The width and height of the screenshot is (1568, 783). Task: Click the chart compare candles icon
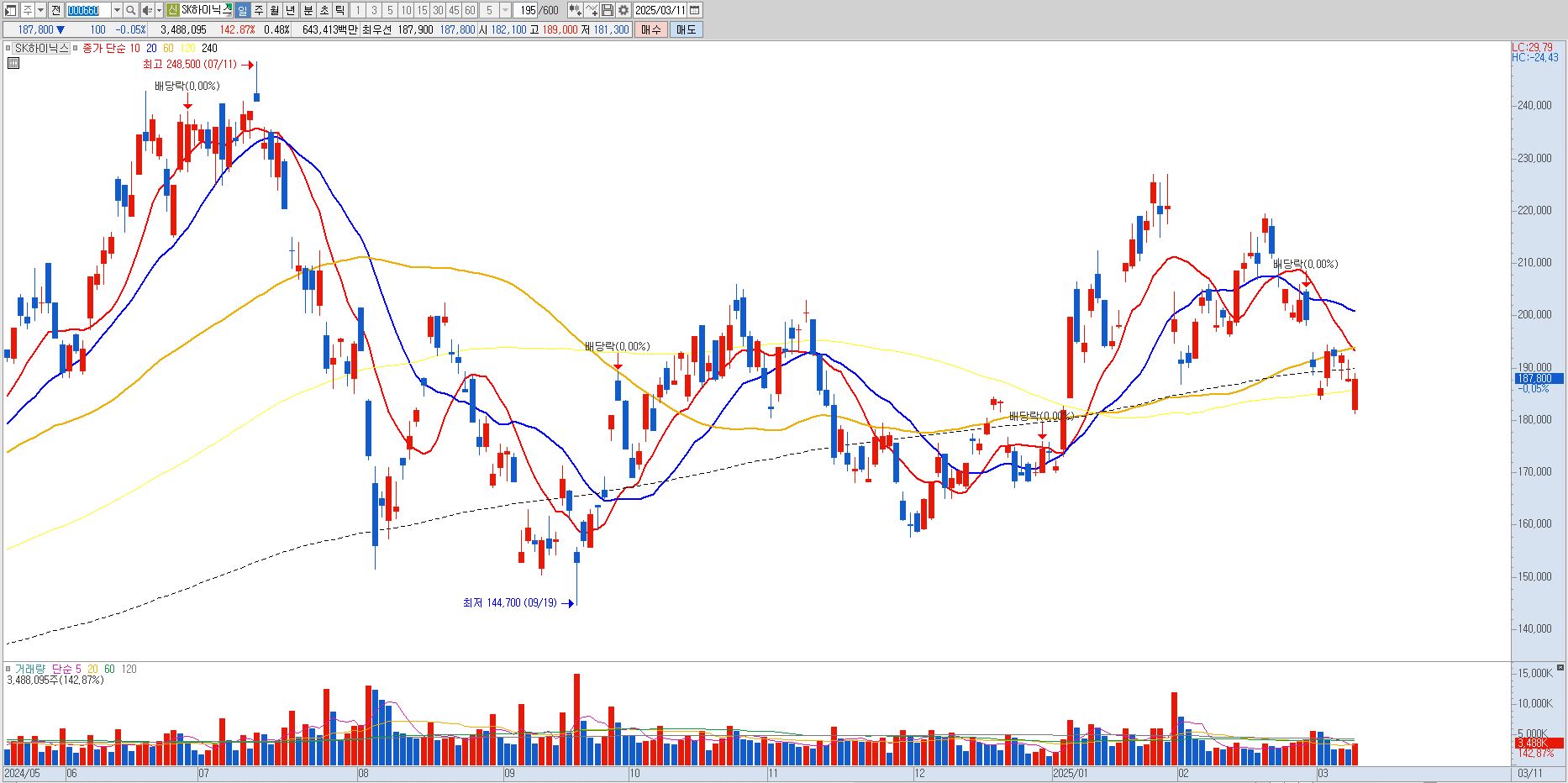tap(575, 10)
